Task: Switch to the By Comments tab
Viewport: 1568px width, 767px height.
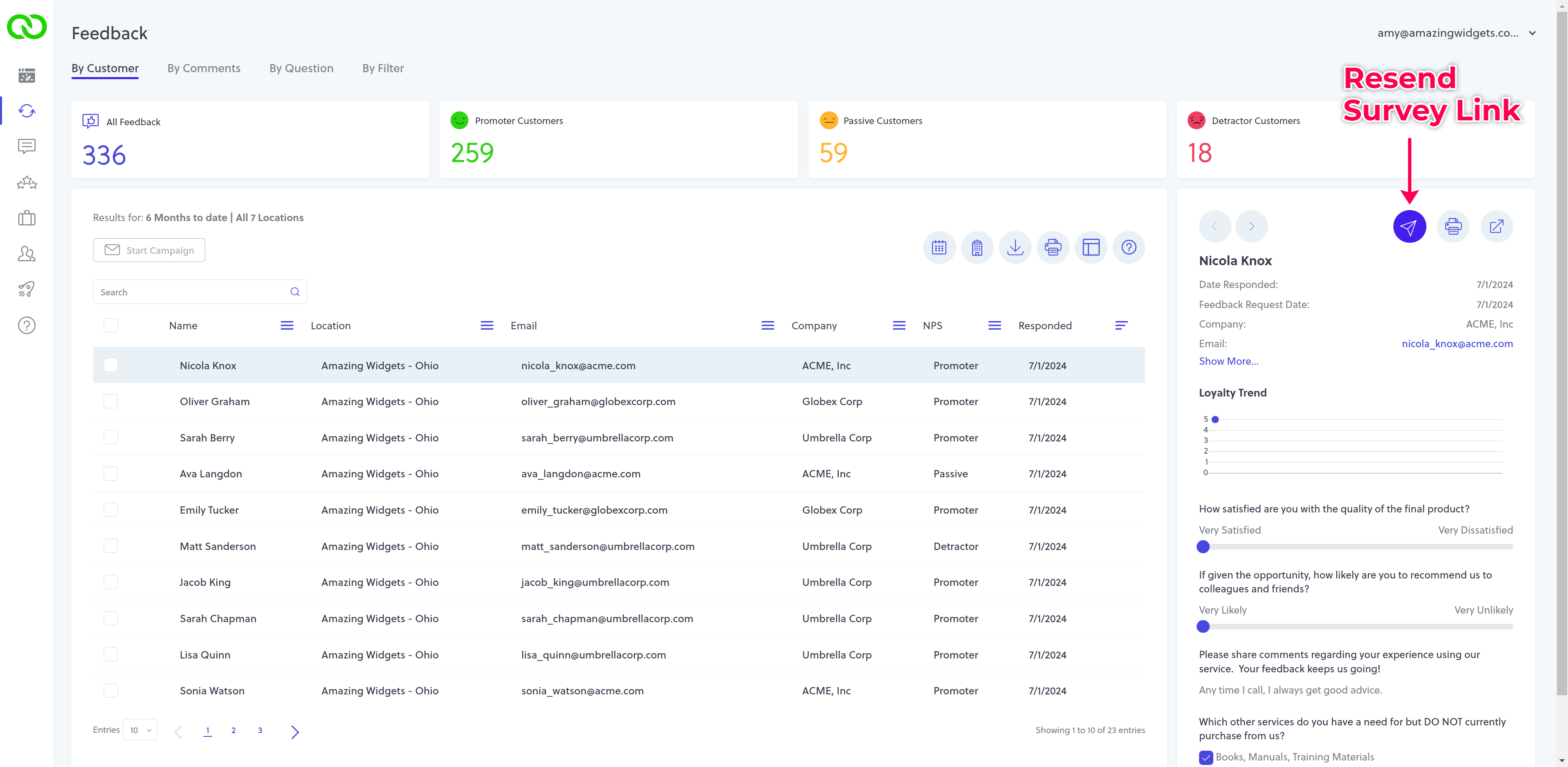Action: tap(203, 68)
